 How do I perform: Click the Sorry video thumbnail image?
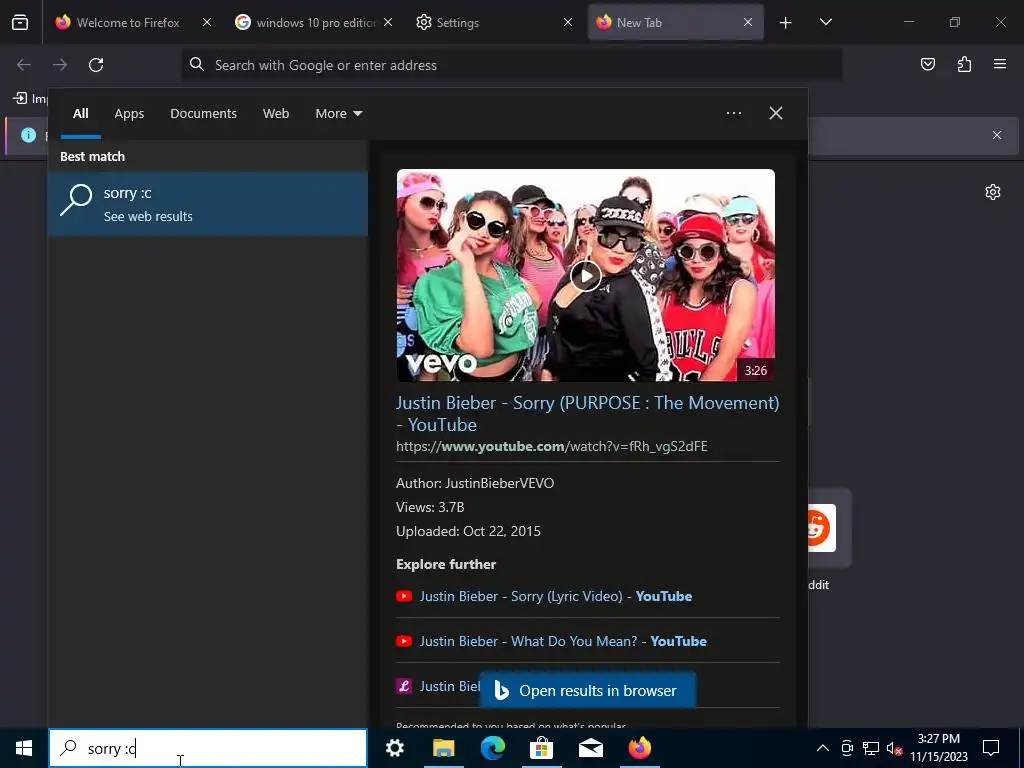(585, 275)
